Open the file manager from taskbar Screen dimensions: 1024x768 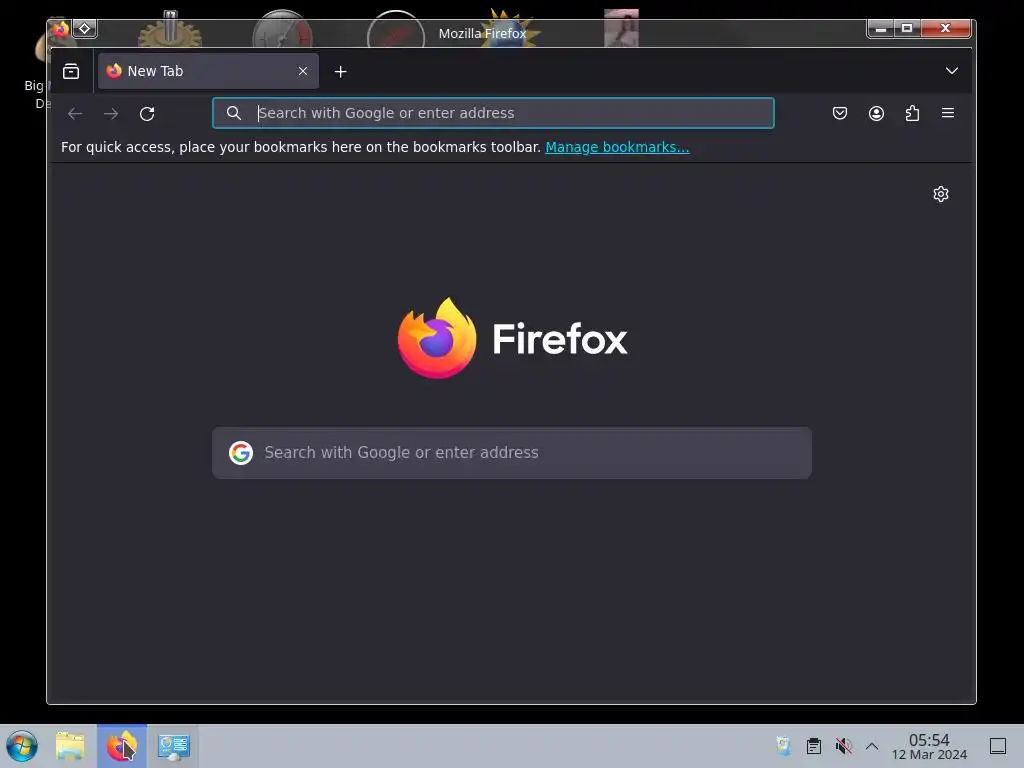pos(71,746)
